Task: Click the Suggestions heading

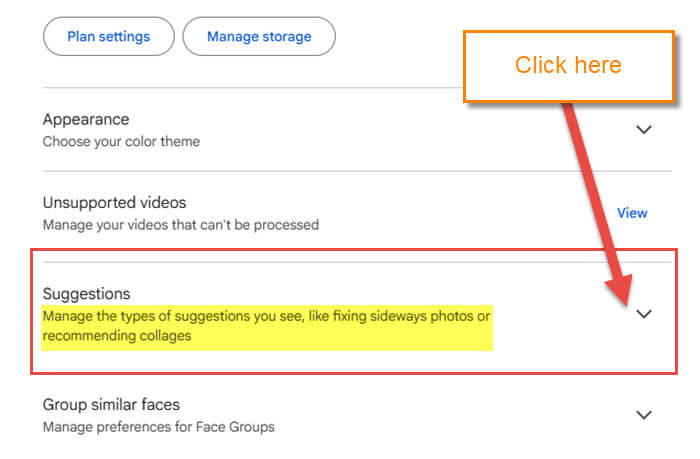Action: (x=87, y=294)
